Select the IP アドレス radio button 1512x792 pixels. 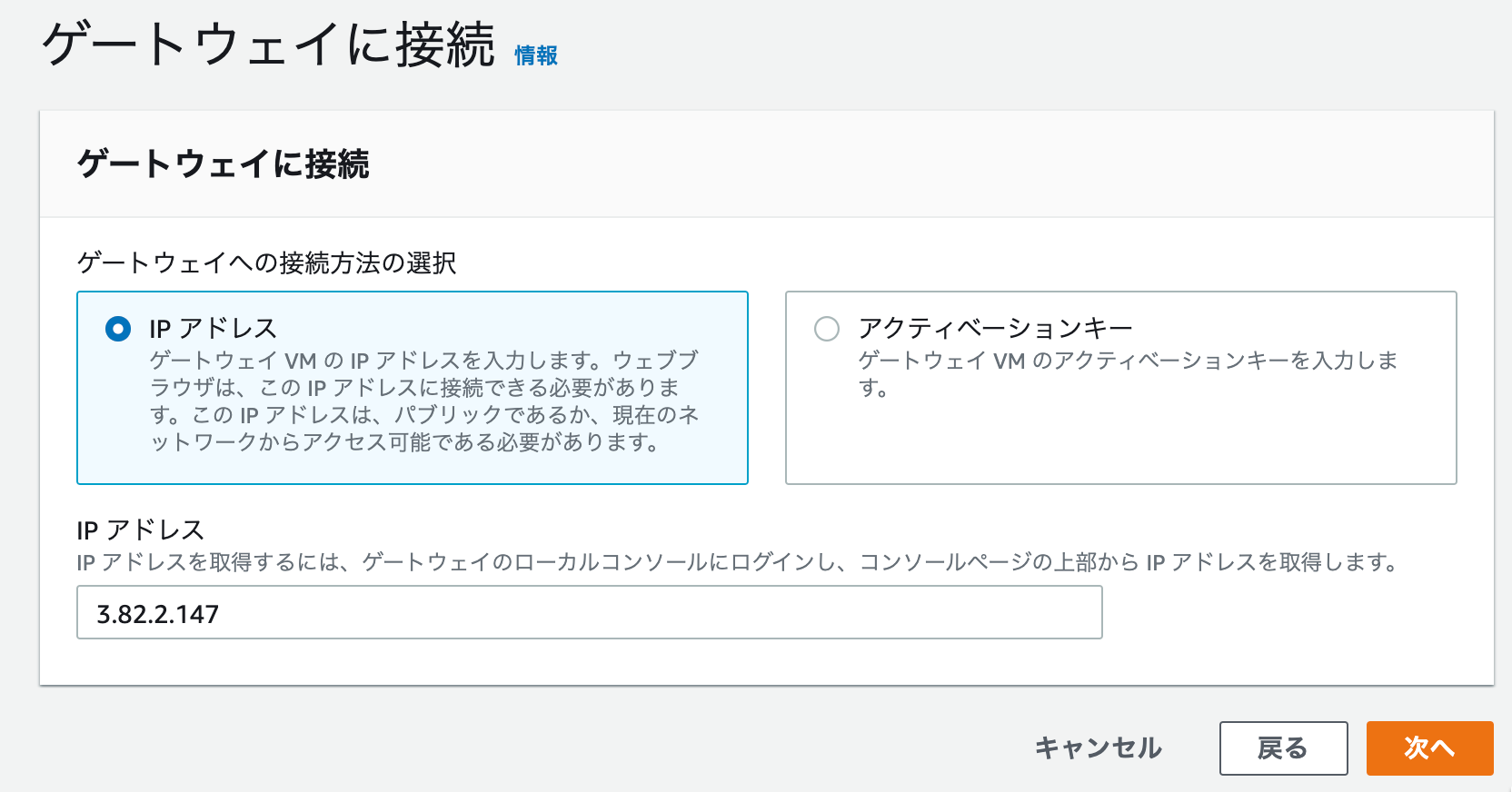tap(118, 328)
